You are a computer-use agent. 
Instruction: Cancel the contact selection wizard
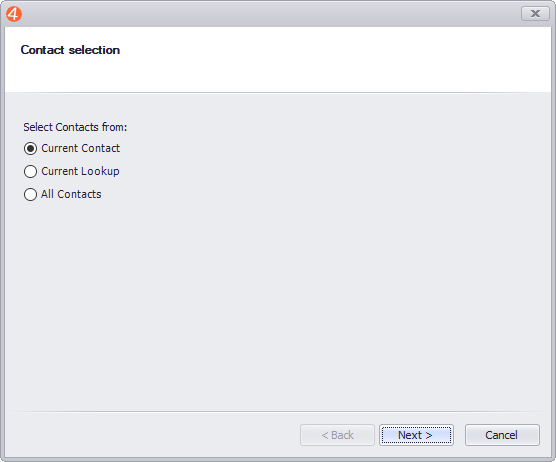pos(502,435)
